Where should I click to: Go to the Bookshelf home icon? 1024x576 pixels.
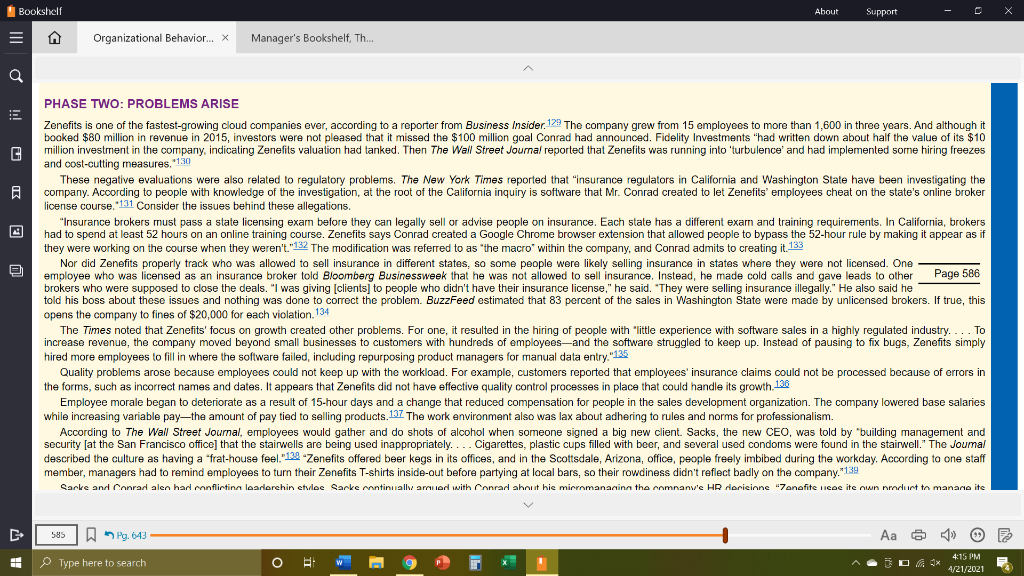pos(54,38)
